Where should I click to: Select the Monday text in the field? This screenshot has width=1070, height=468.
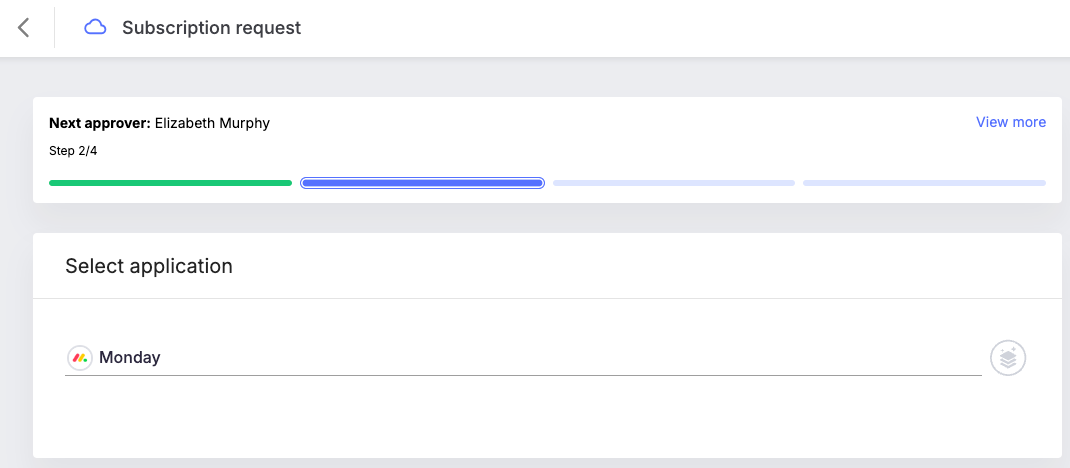(130, 357)
